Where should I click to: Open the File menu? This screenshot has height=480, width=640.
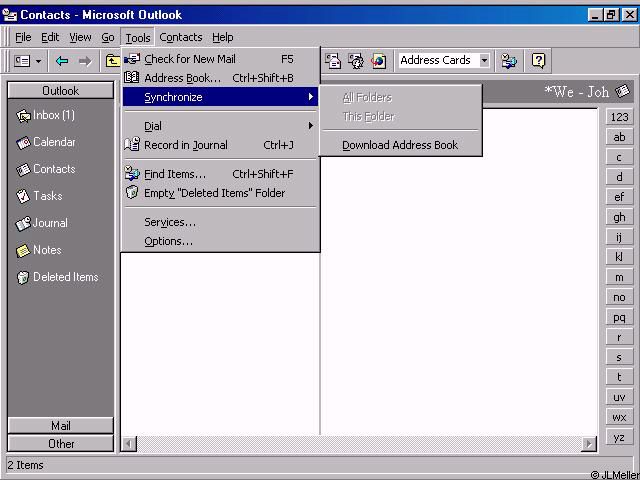pyautogui.click(x=23, y=38)
